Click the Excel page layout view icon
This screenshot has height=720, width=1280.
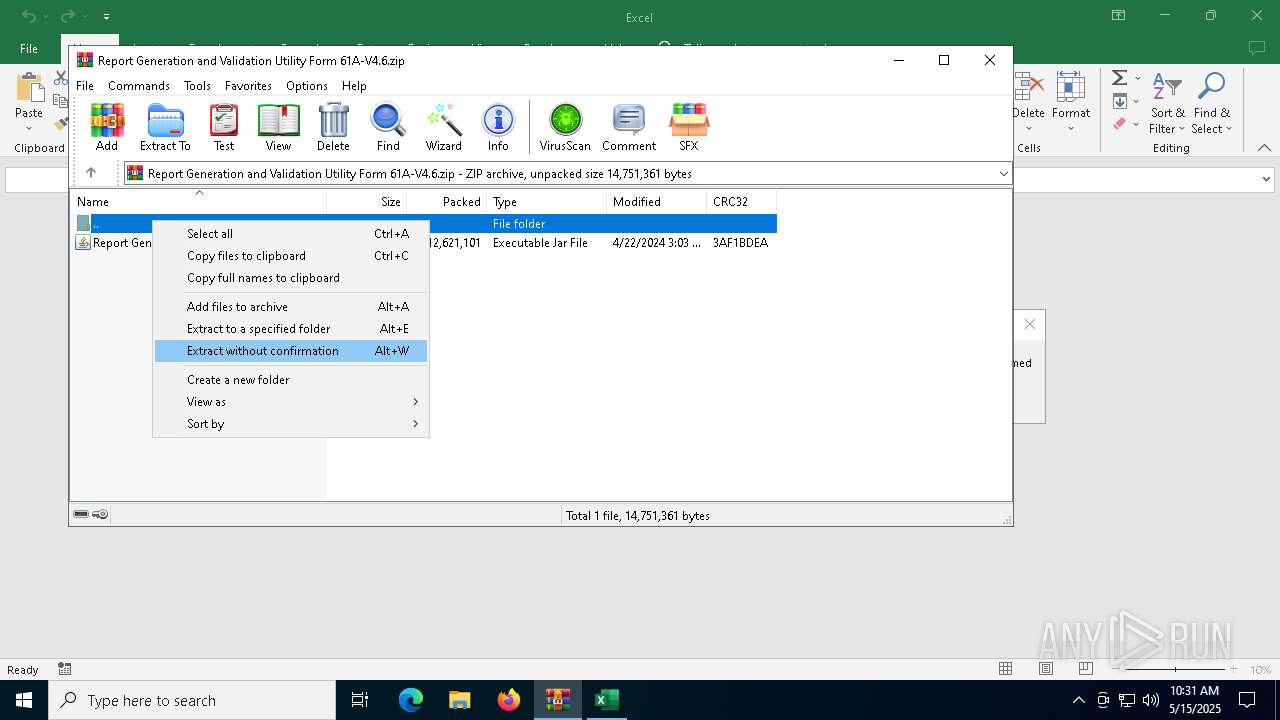tap(1045, 669)
